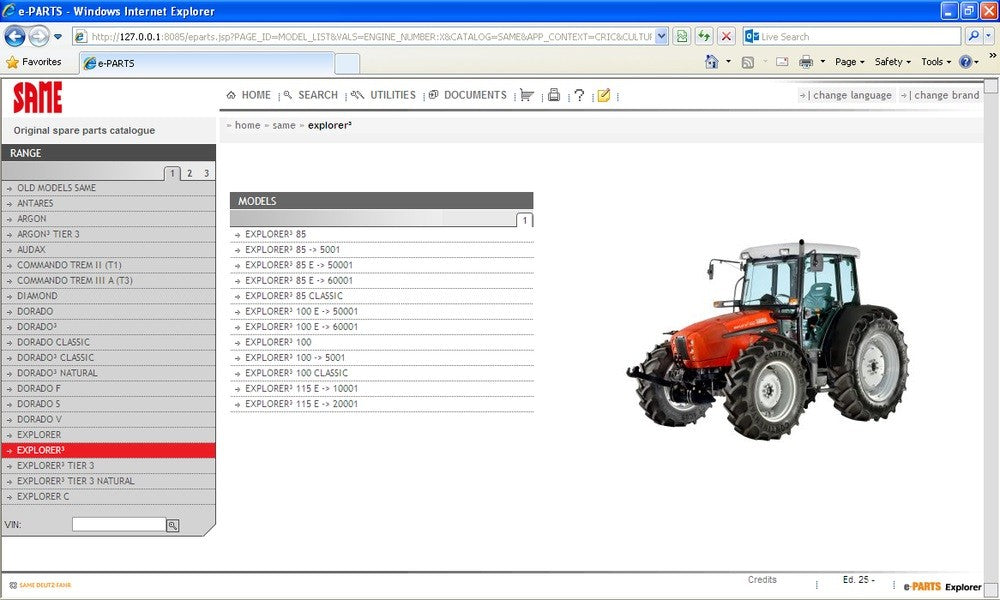The height and width of the screenshot is (600, 1000).
Task: Open the shopping cart icon
Action: 527,95
